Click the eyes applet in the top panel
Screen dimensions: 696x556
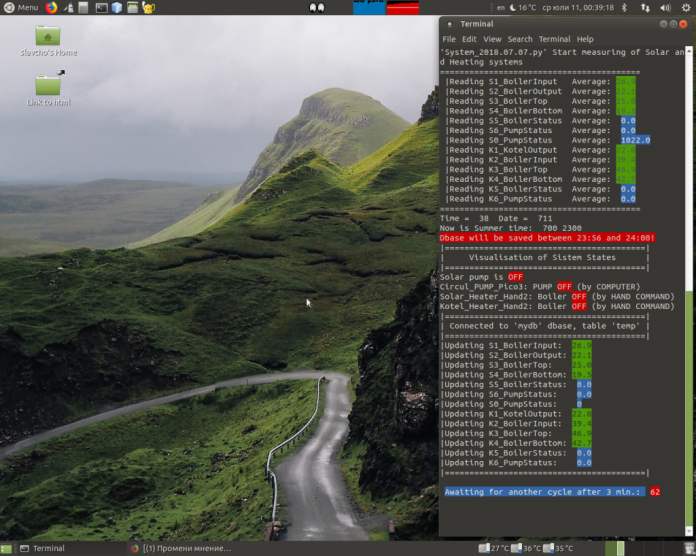[317, 7]
